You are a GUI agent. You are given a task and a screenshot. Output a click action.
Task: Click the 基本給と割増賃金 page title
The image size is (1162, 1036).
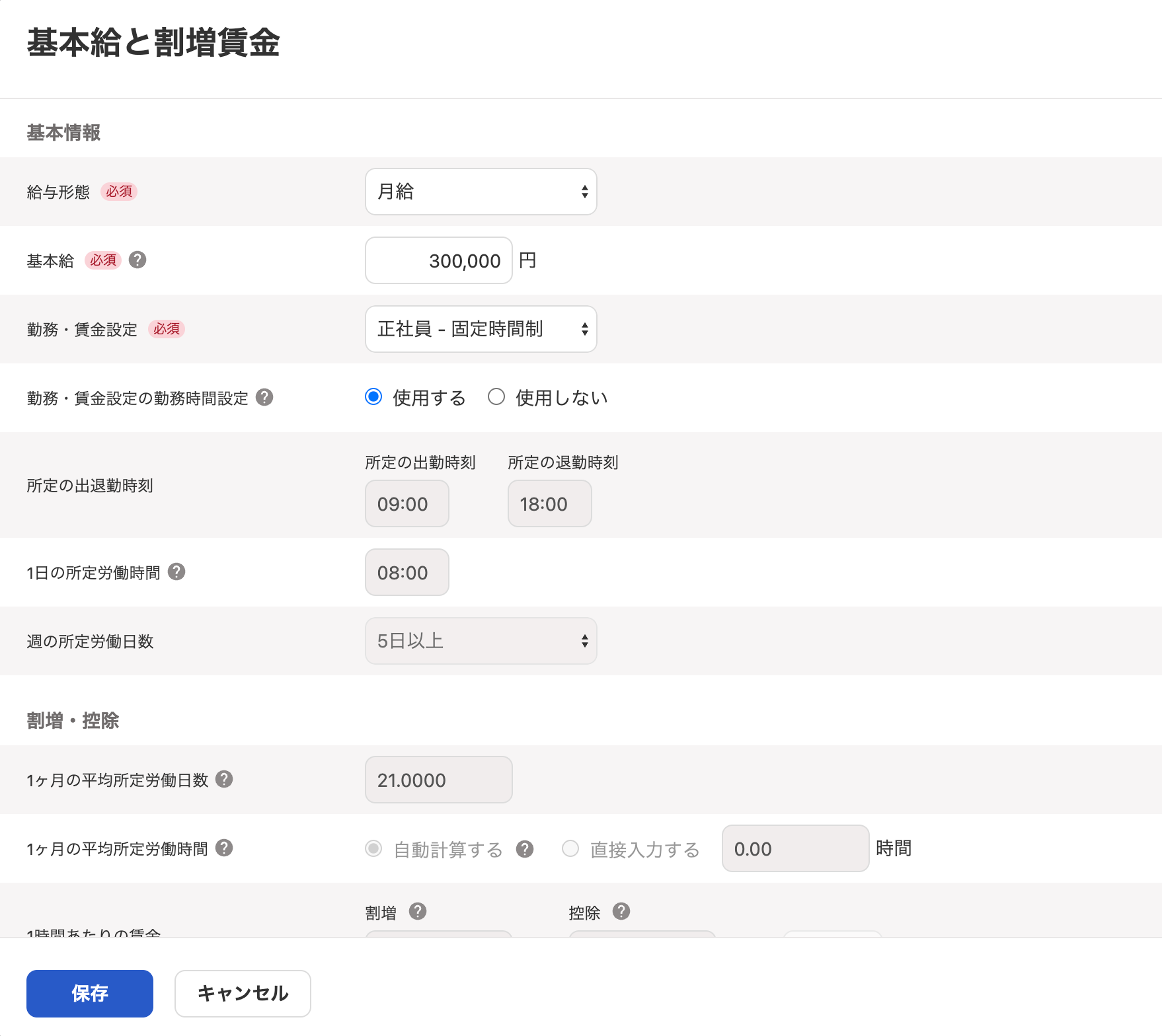click(x=153, y=43)
